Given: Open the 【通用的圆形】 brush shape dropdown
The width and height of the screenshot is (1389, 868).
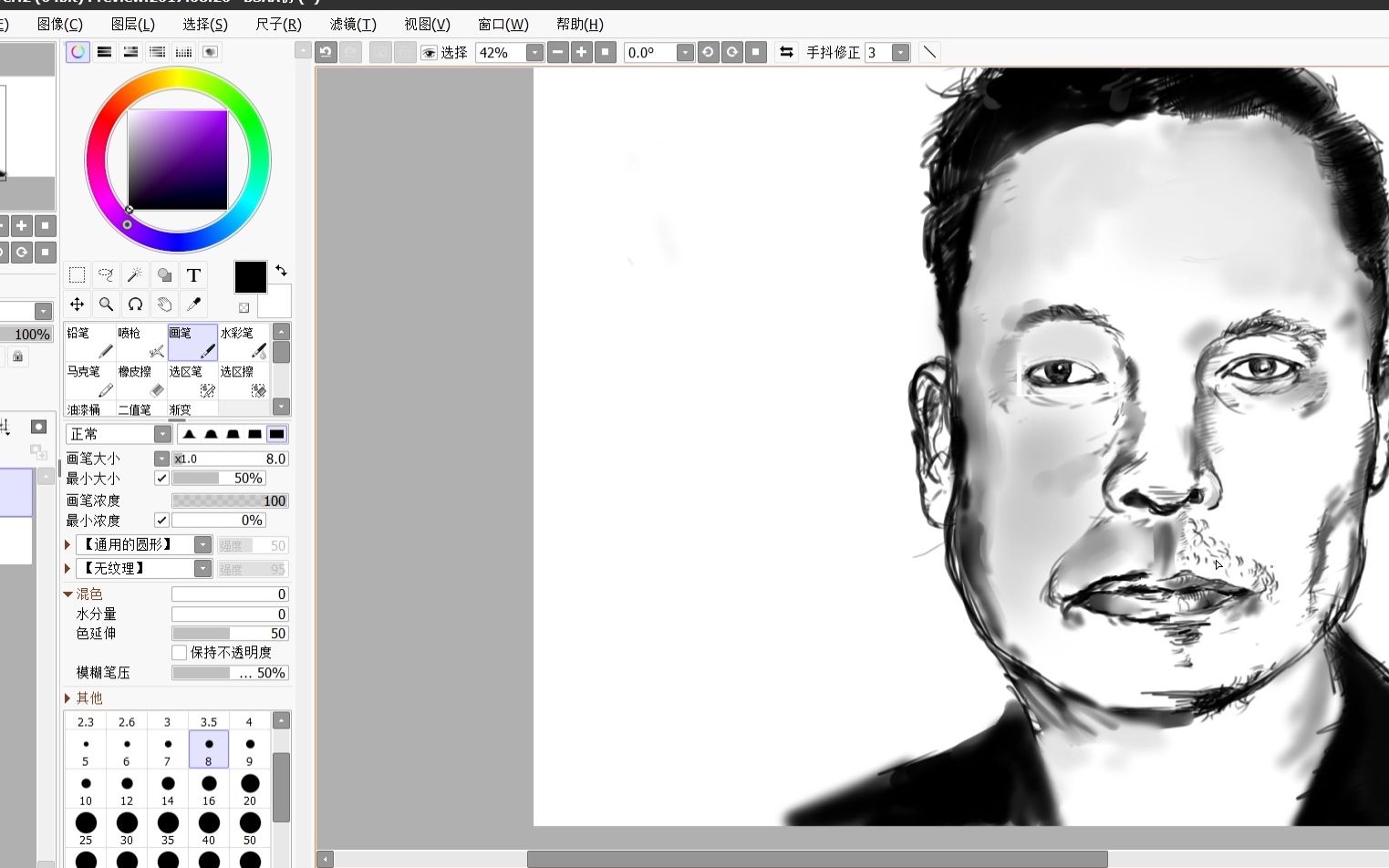Looking at the screenshot, I should [x=203, y=545].
